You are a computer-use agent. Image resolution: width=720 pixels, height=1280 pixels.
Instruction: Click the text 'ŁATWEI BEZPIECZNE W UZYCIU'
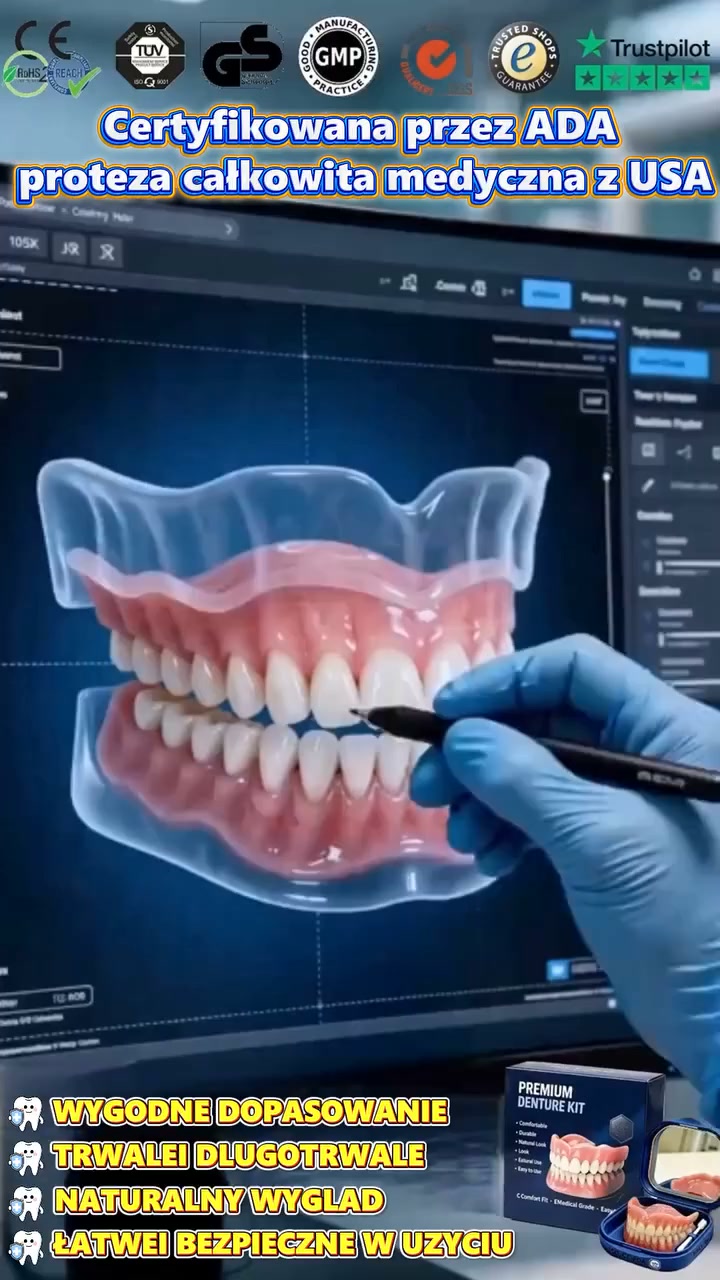coord(282,1245)
